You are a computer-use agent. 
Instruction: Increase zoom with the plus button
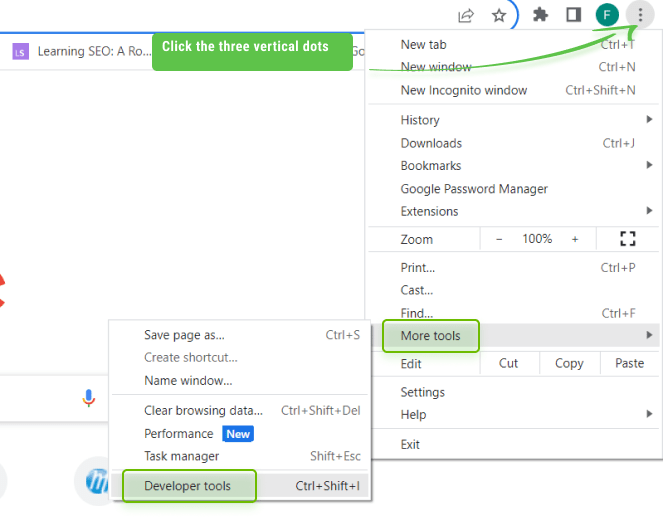point(575,239)
